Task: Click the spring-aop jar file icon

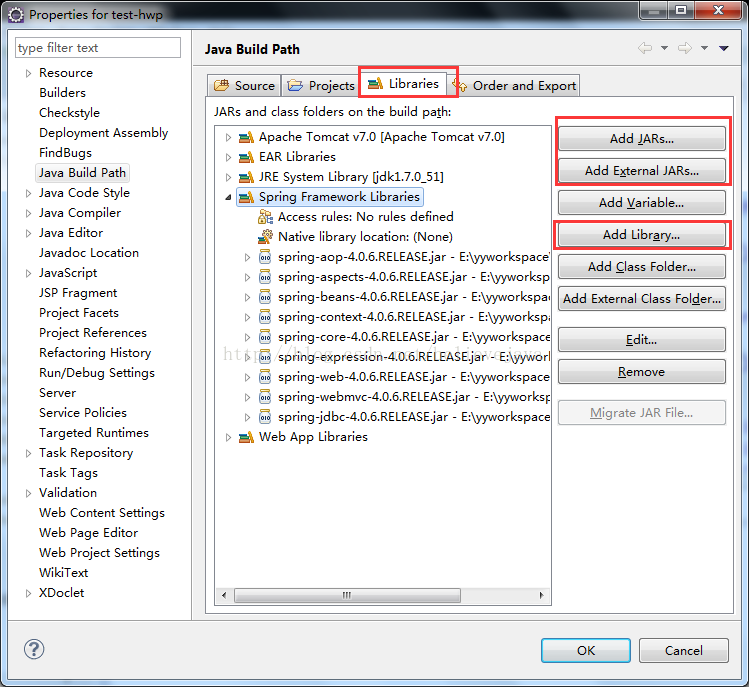Action: tap(265, 257)
